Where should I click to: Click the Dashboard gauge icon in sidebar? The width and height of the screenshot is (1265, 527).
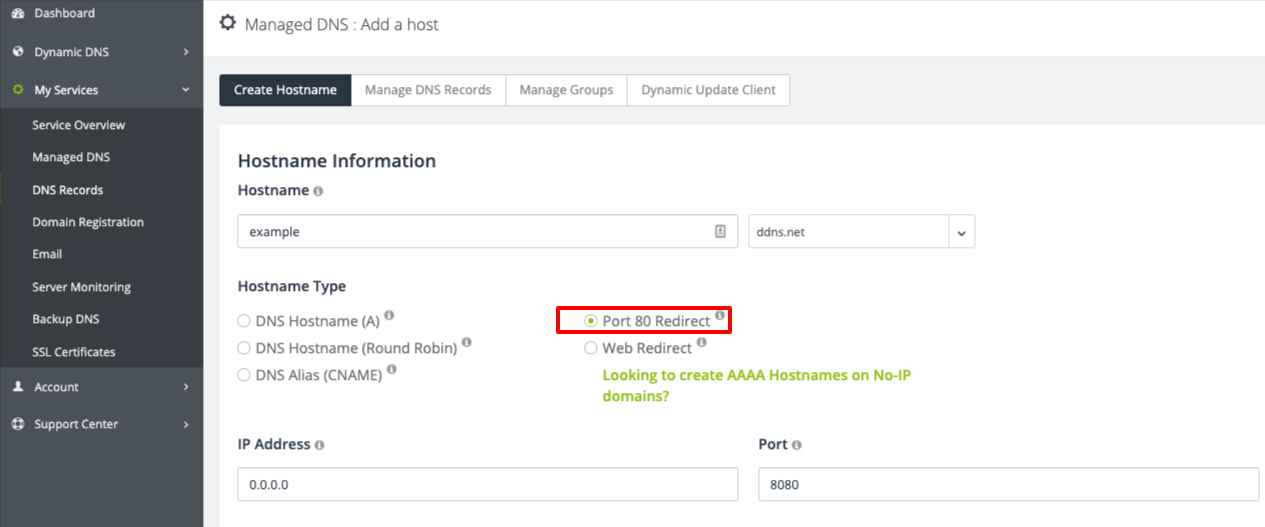(x=17, y=13)
